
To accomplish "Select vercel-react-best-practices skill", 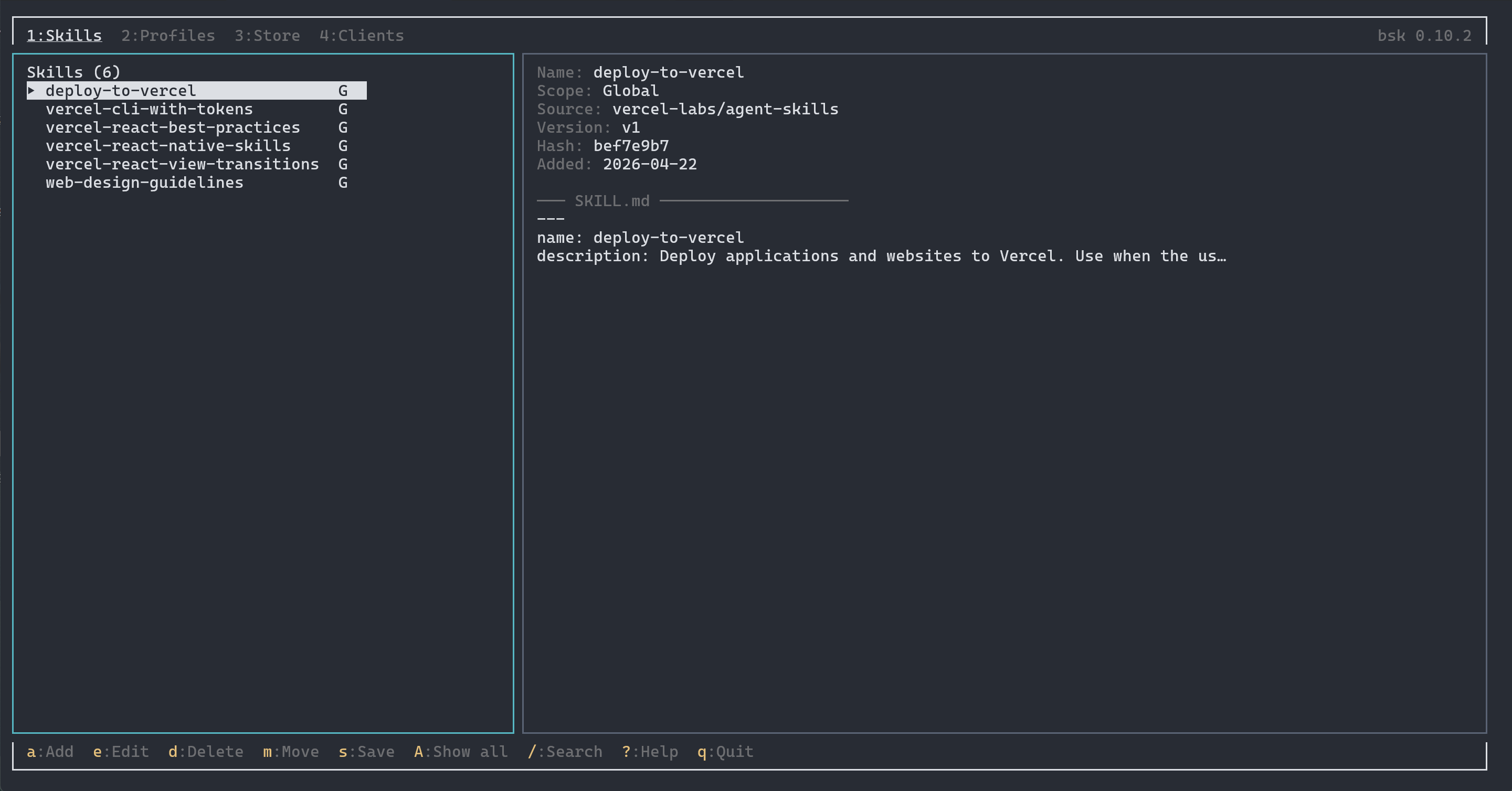I will click(x=173, y=127).
